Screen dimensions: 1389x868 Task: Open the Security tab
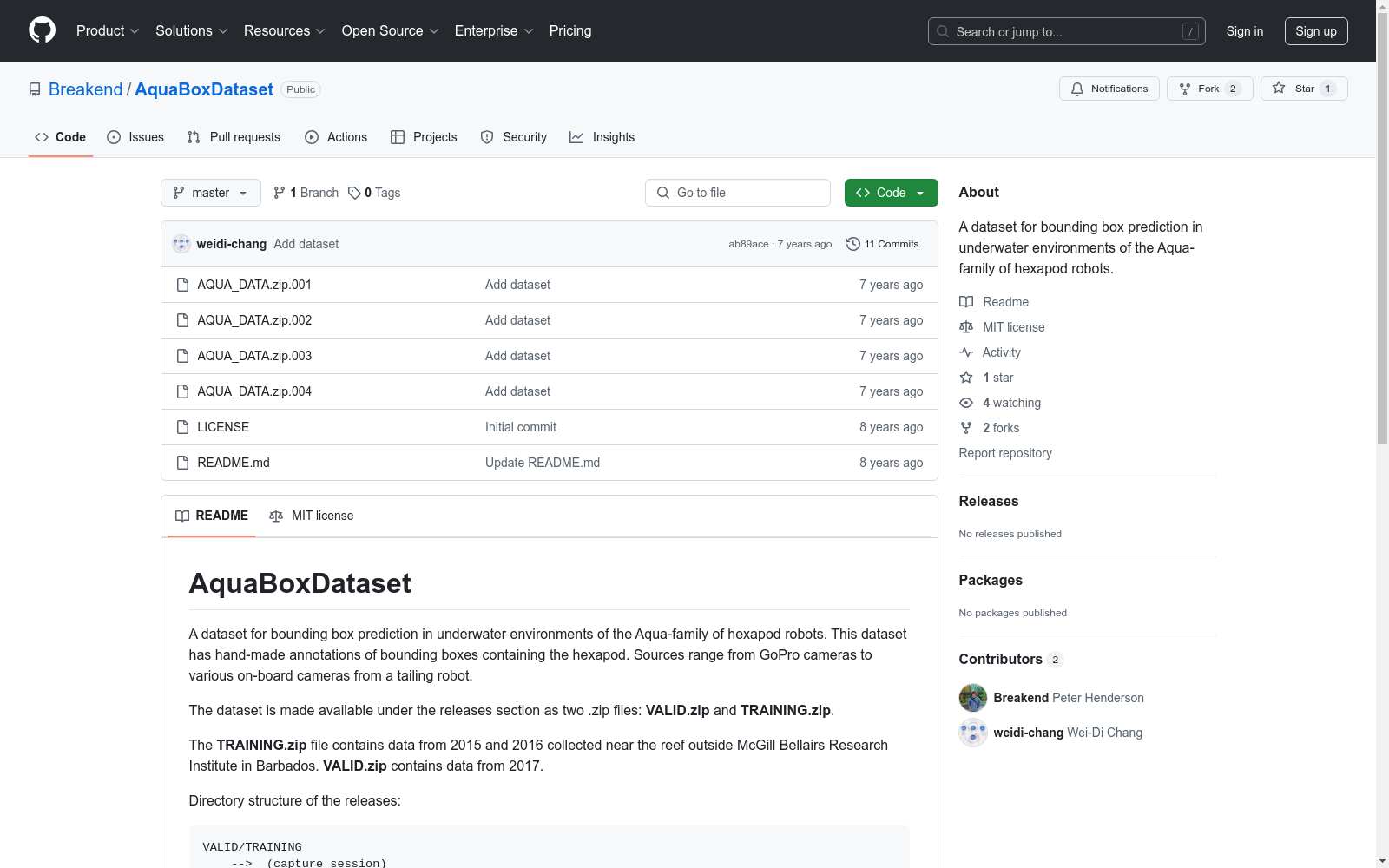click(x=514, y=137)
